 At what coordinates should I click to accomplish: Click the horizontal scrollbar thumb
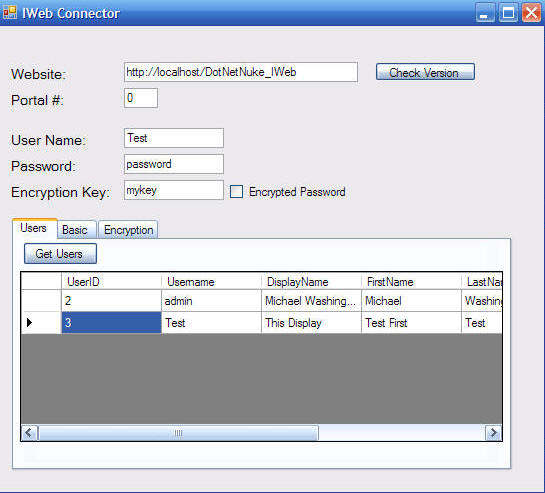click(x=178, y=433)
